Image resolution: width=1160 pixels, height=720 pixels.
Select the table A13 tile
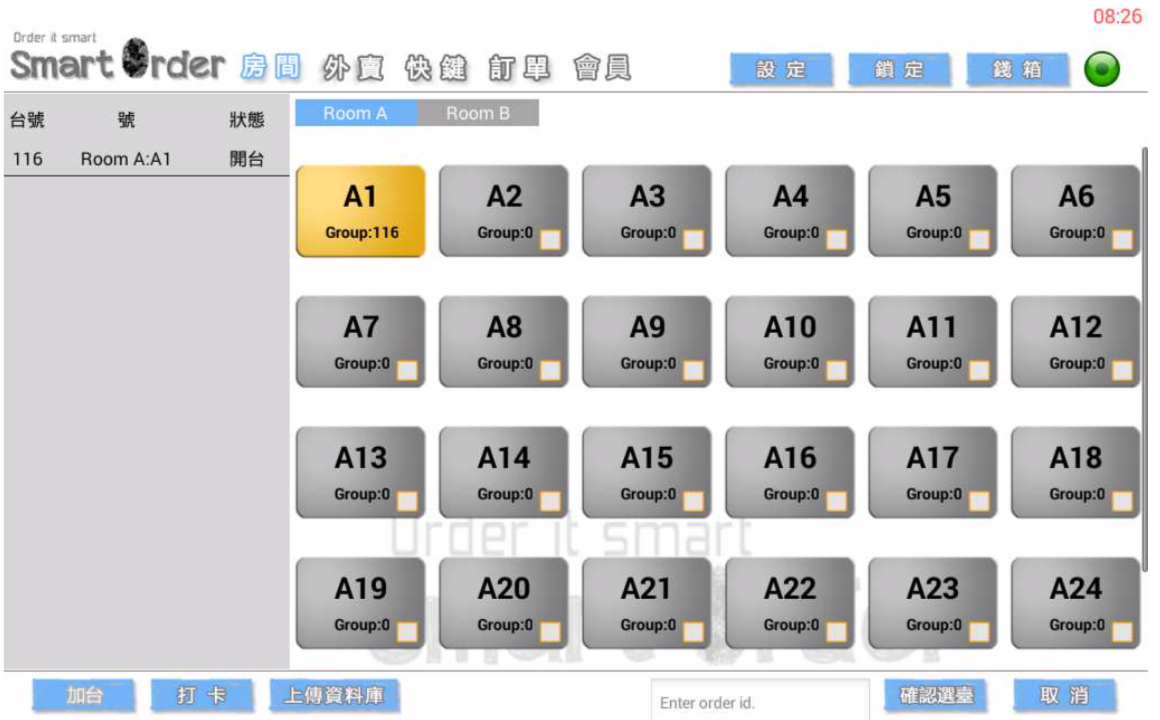(361, 472)
